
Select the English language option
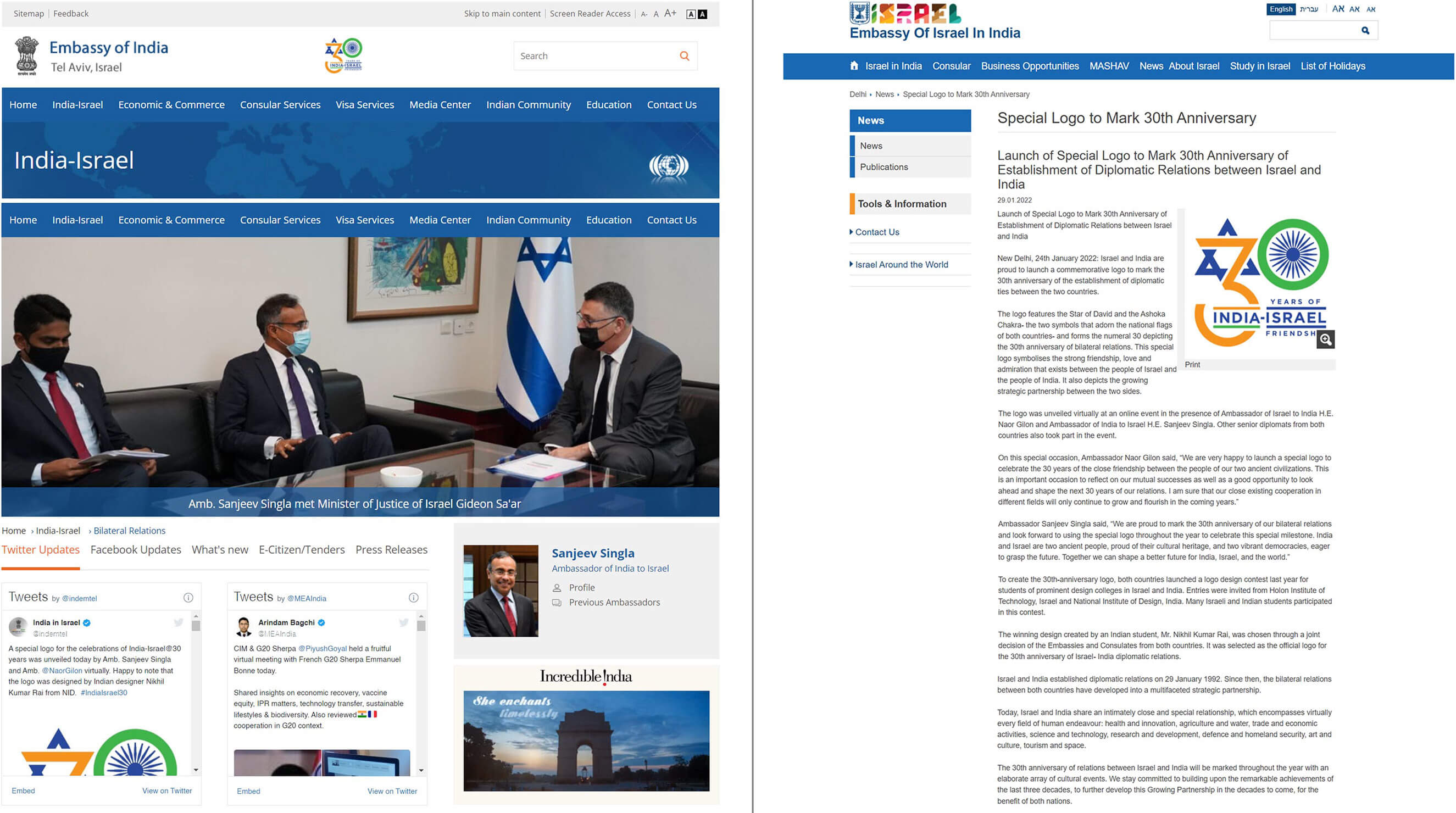(x=1280, y=9)
